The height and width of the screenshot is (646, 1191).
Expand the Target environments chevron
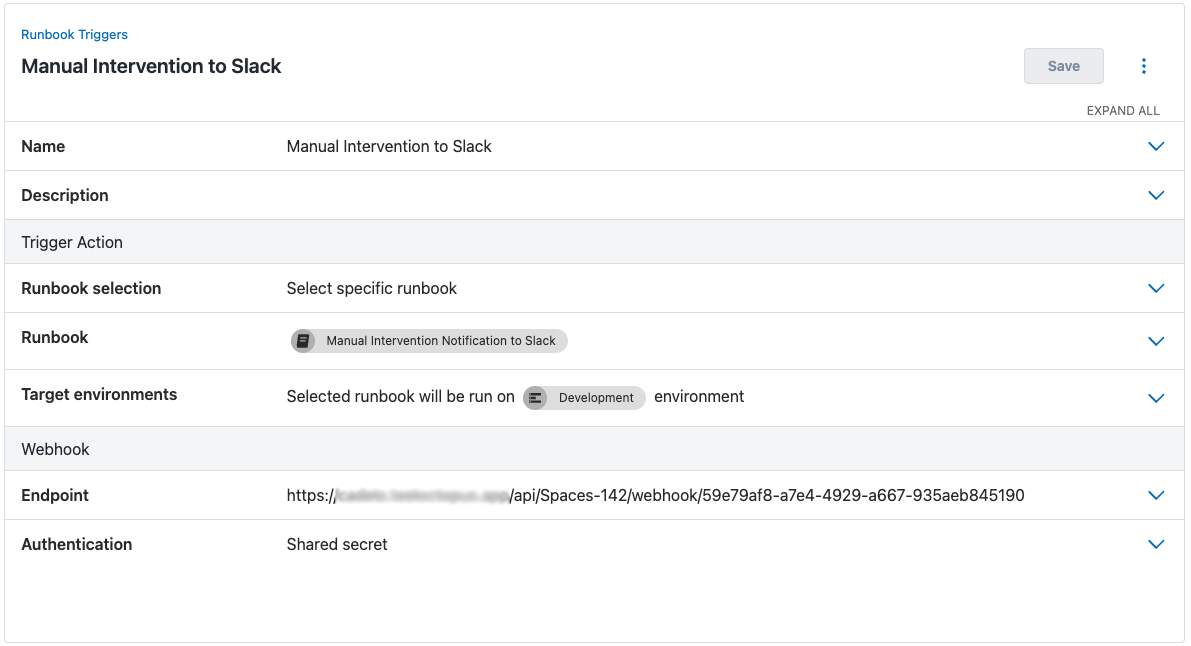(1156, 398)
